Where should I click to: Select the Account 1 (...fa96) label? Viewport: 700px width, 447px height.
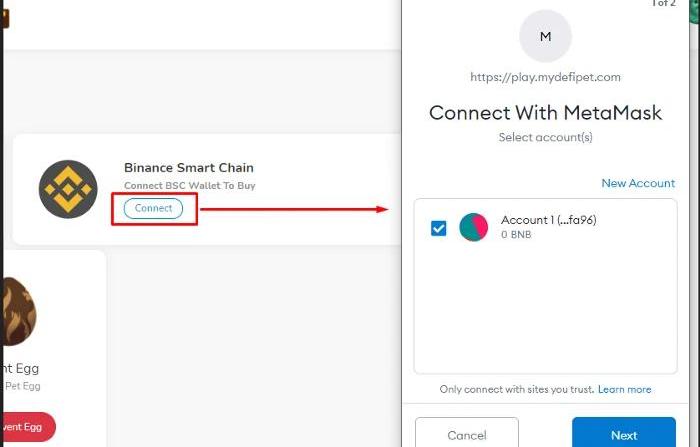pyautogui.click(x=549, y=220)
